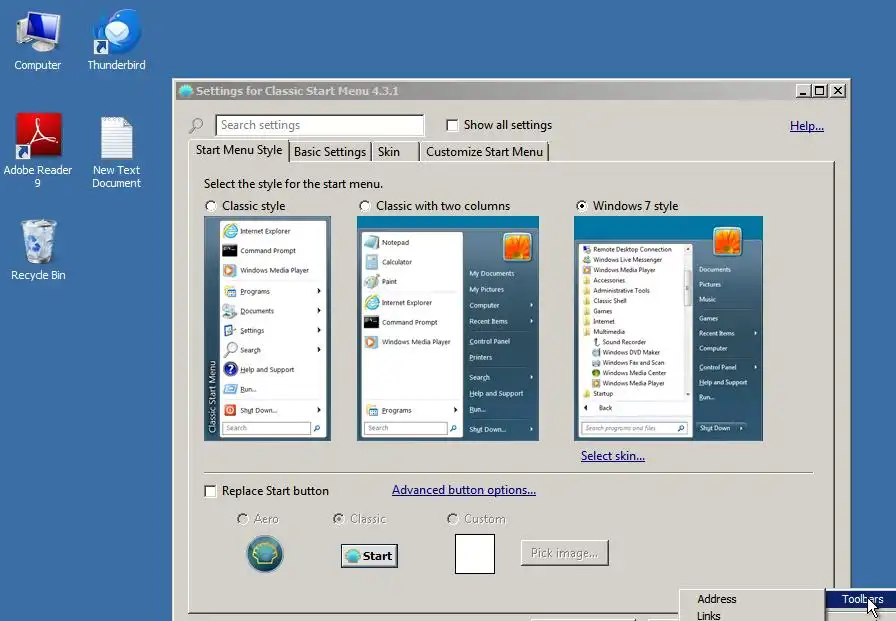Enable the Show all settings checkbox
The image size is (896, 621).
pyautogui.click(x=452, y=125)
